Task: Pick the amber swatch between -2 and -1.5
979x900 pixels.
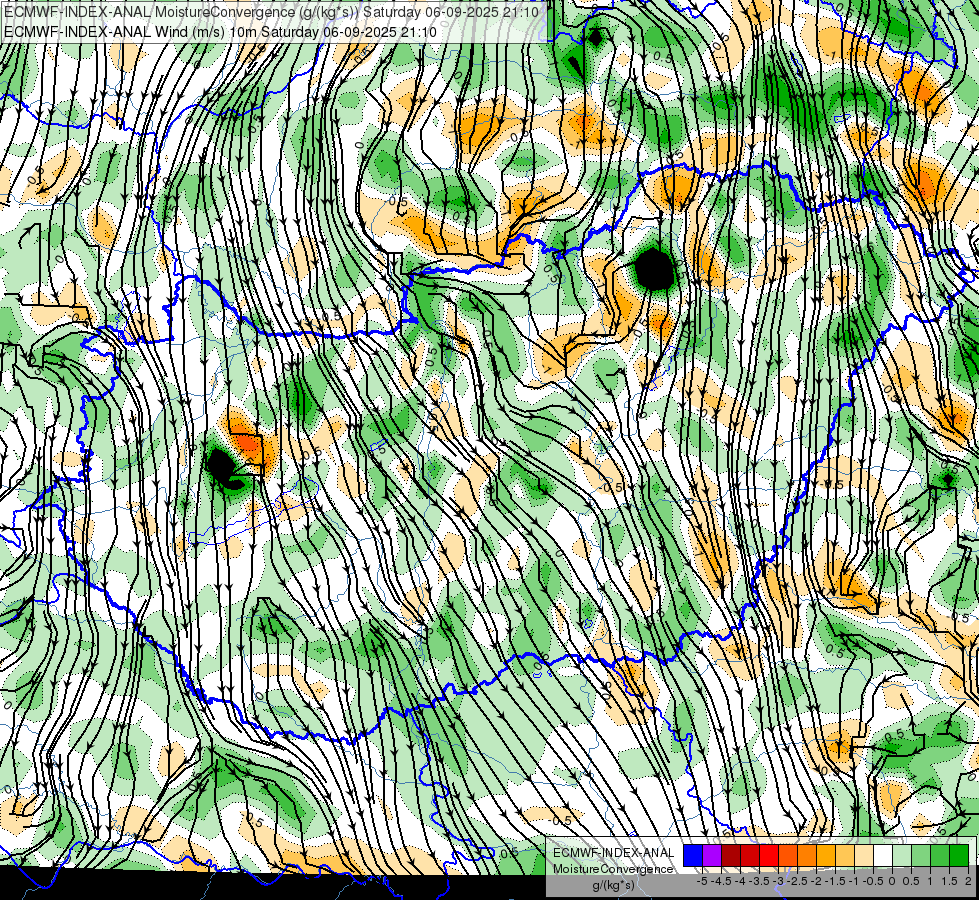Action: [826, 856]
